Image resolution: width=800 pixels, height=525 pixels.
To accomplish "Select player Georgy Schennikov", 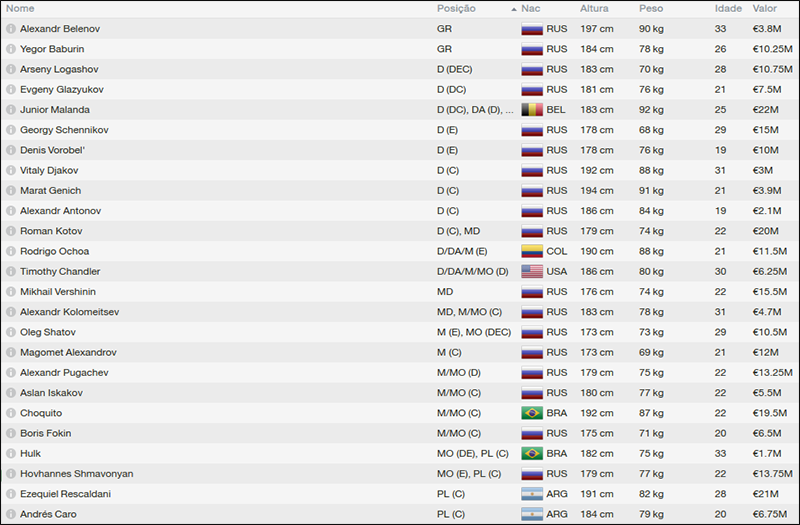I will coord(64,130).
